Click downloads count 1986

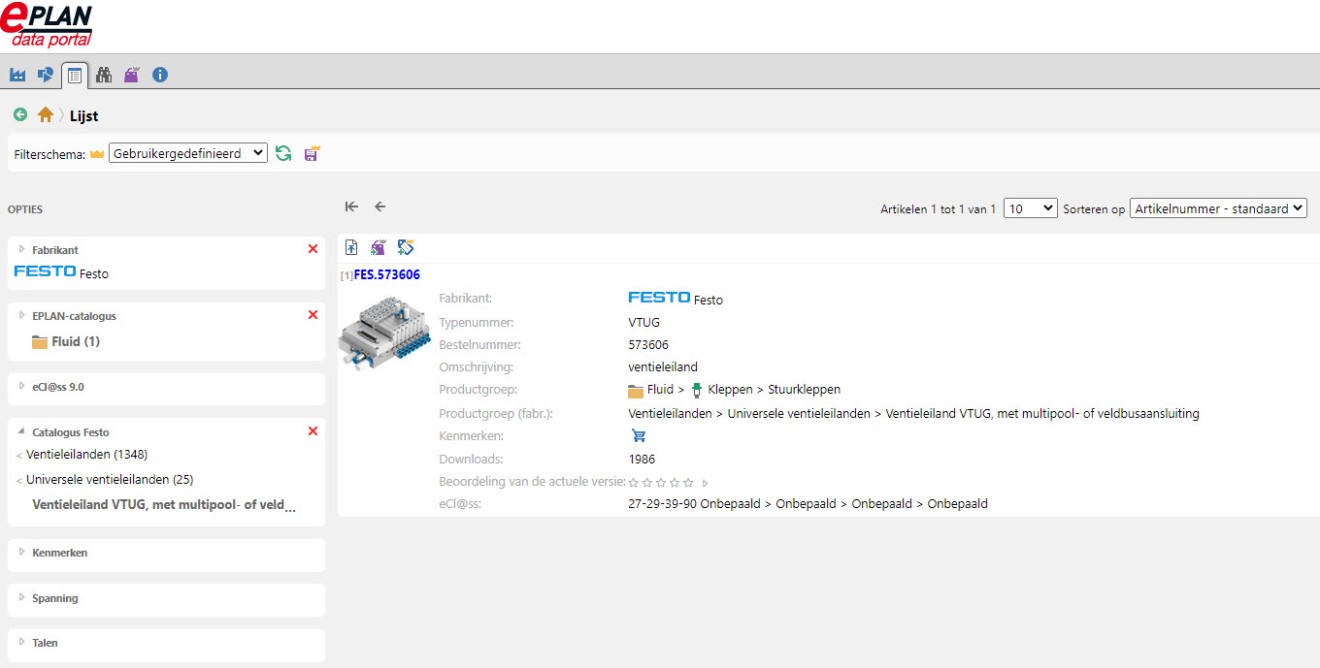pos(642,460)
